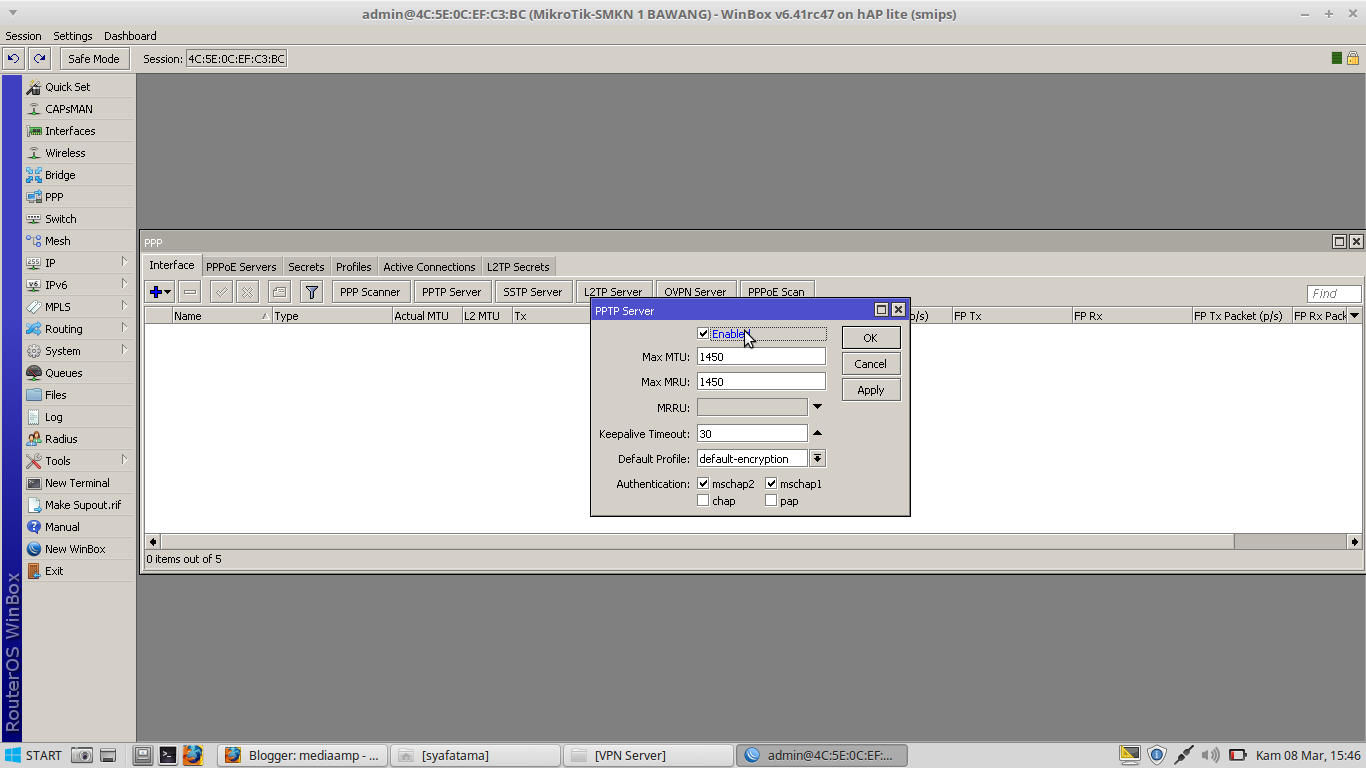Click the enable (checkmark) button in PPP toolbar
1366x768 pixels.
pos(221,292)
